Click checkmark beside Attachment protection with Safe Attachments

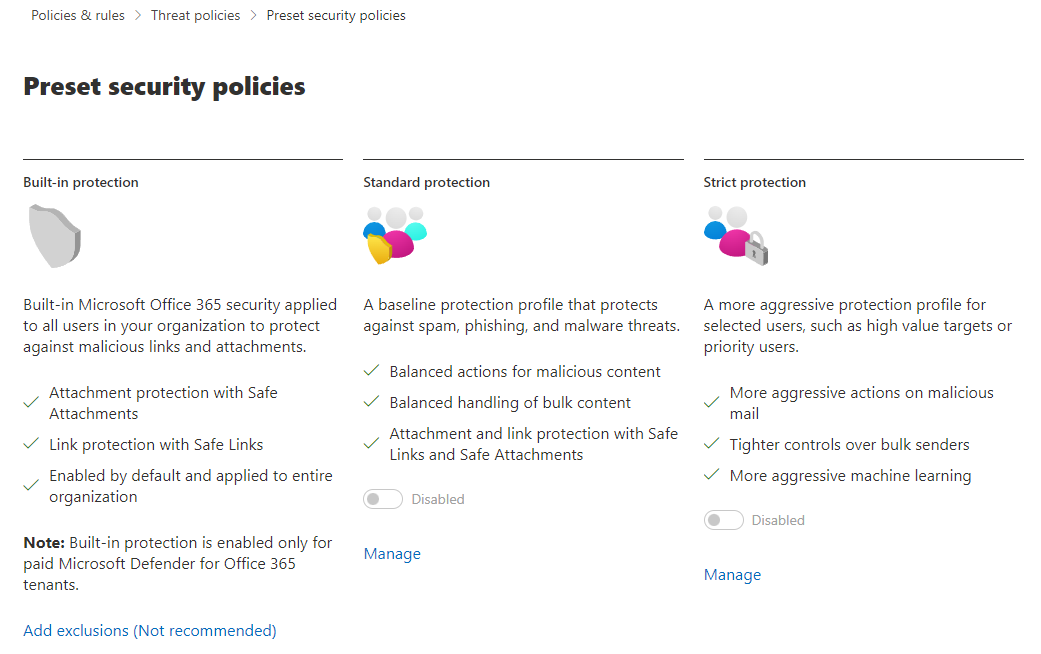pos(31,402)
